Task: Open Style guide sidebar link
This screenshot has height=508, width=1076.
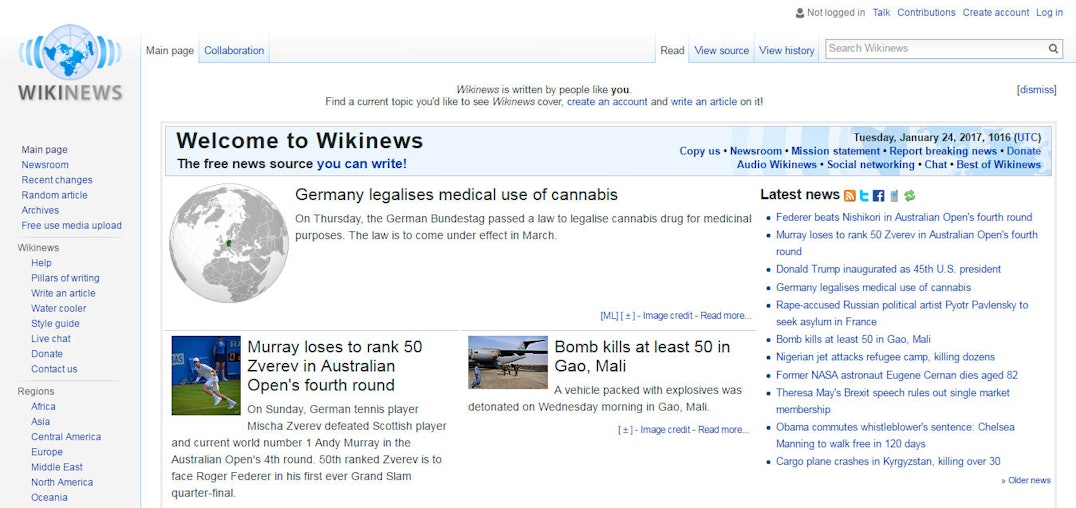Action: point(55,323)
